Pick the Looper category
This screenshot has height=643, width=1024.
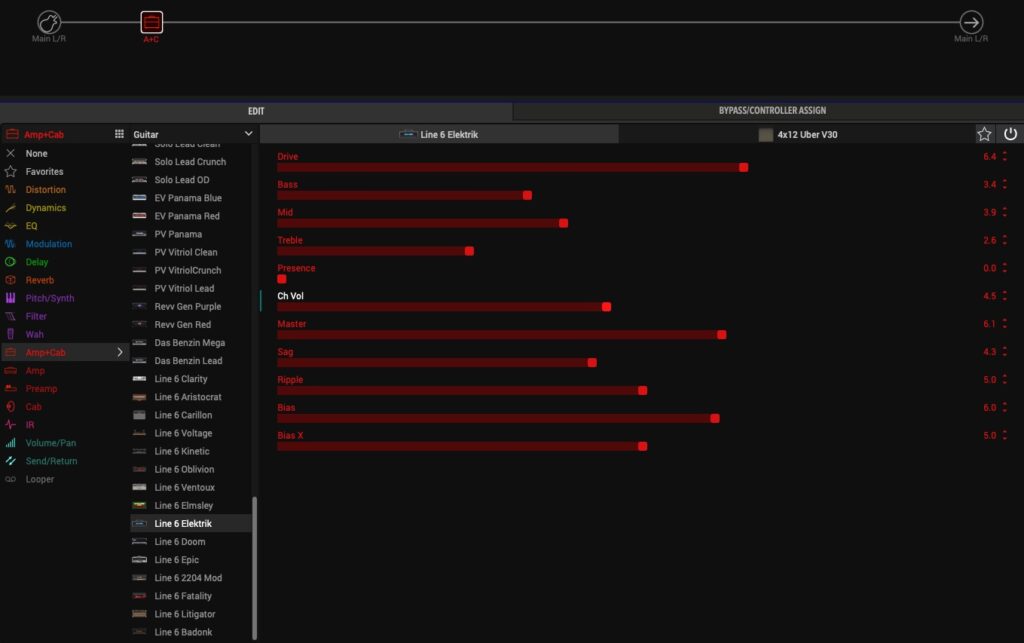[x=40, y=479]
